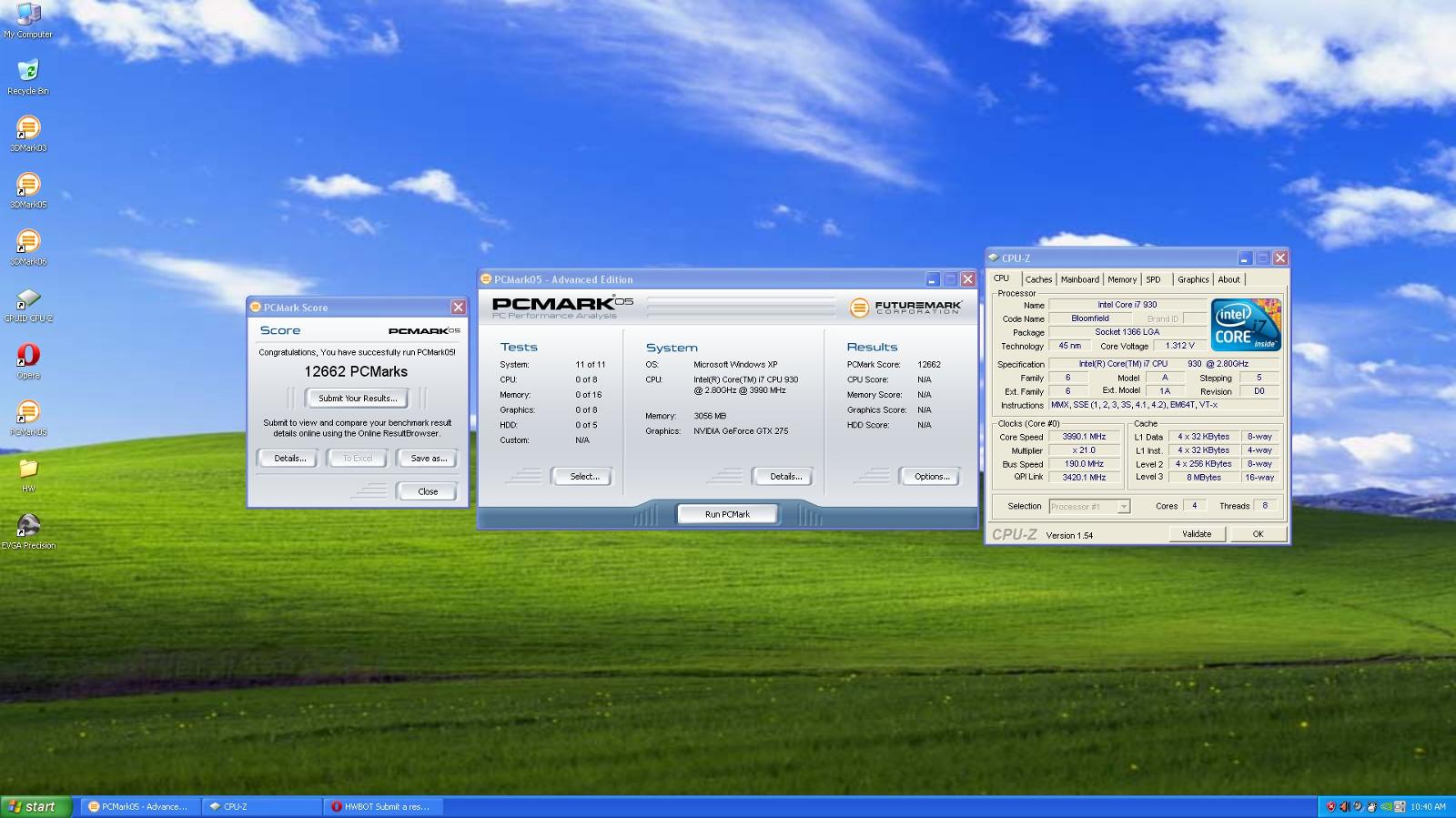Click the Bloomfield code name value
Viewport: 1456px width, 818px height.
pos(1090,318)
